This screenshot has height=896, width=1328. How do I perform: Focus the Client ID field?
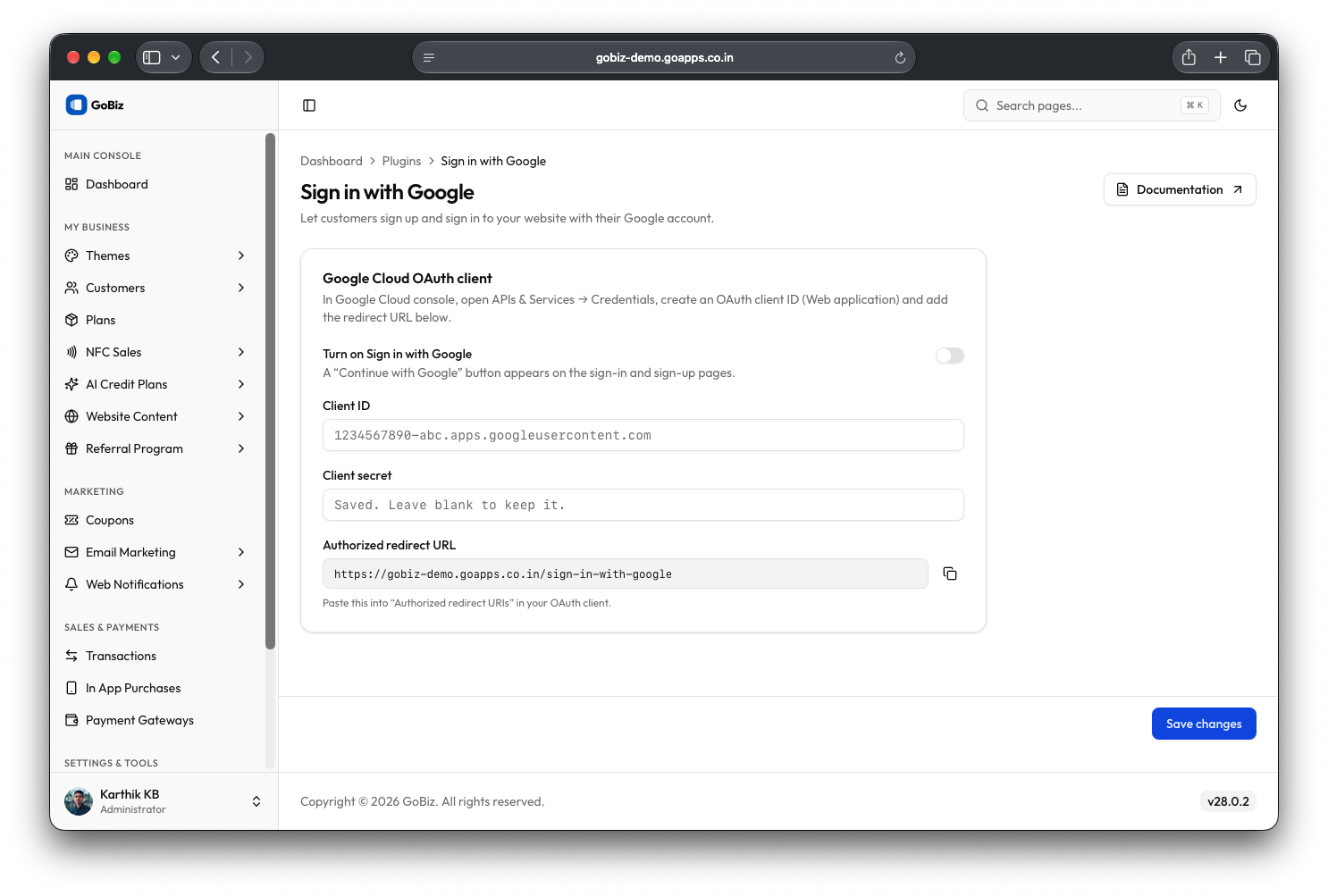point(643,435)
